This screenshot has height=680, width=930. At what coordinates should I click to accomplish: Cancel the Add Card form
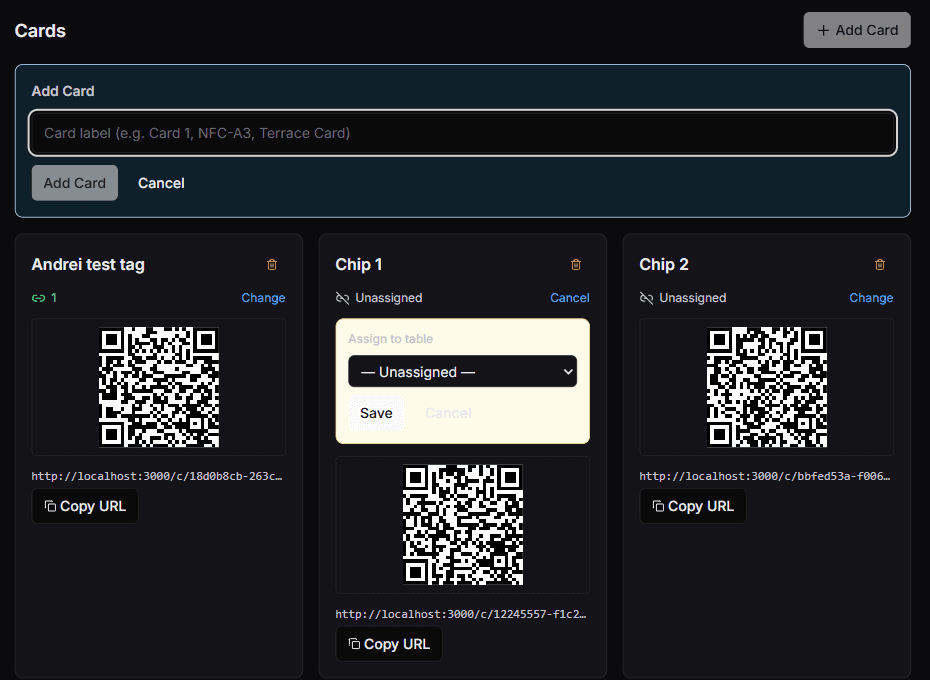161,183
